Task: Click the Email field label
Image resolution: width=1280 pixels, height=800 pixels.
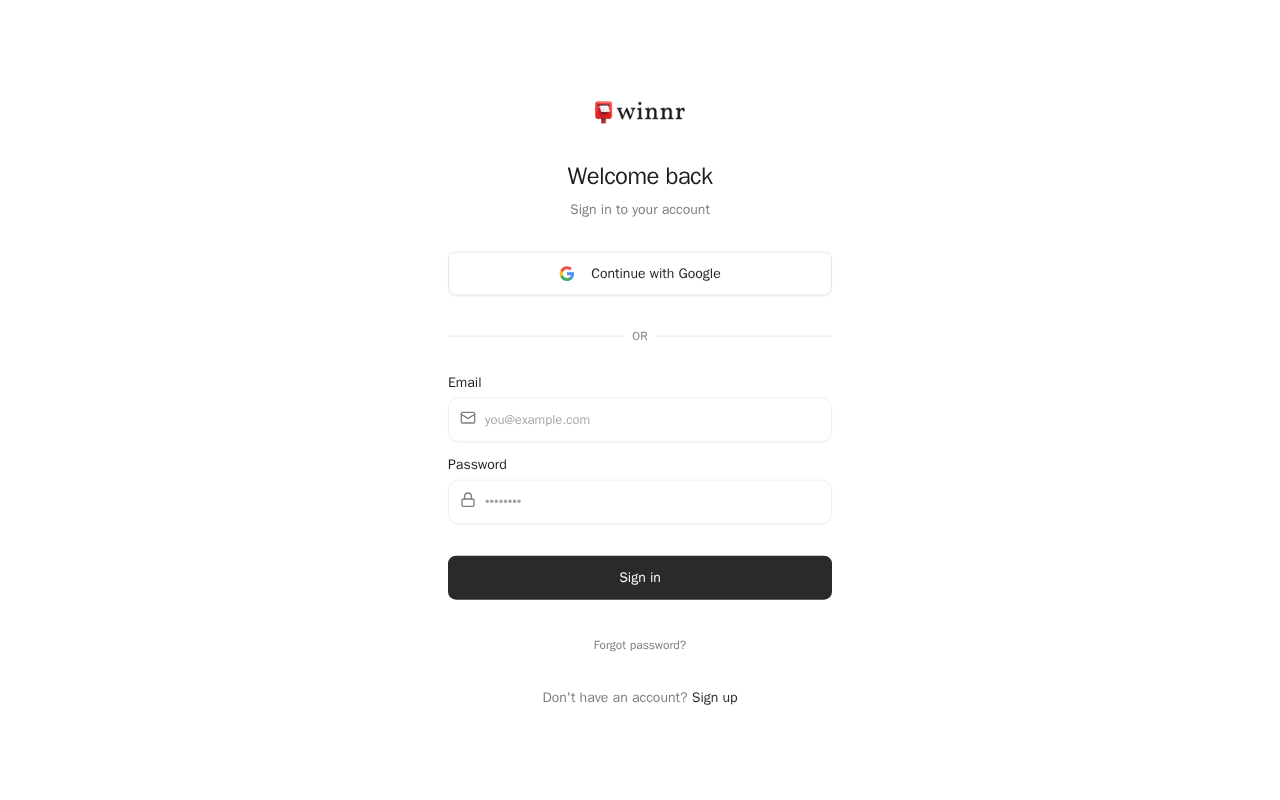Action: 465,383
